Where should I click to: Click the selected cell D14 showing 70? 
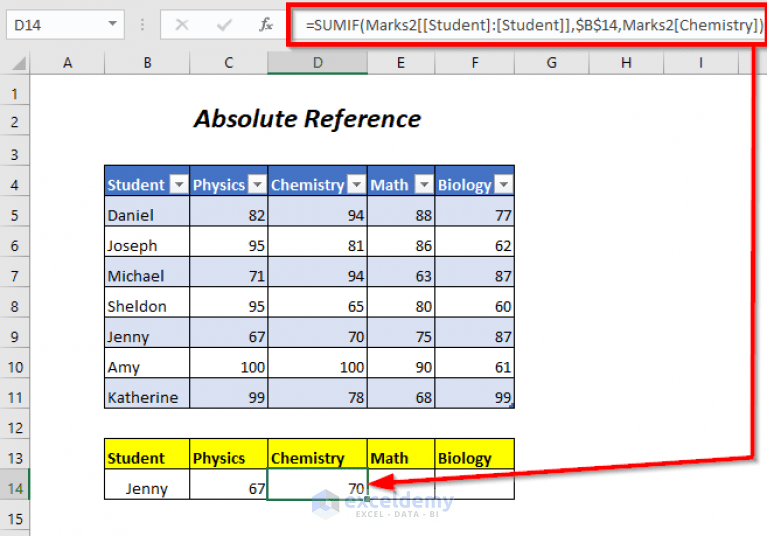(x=317, y=485)
